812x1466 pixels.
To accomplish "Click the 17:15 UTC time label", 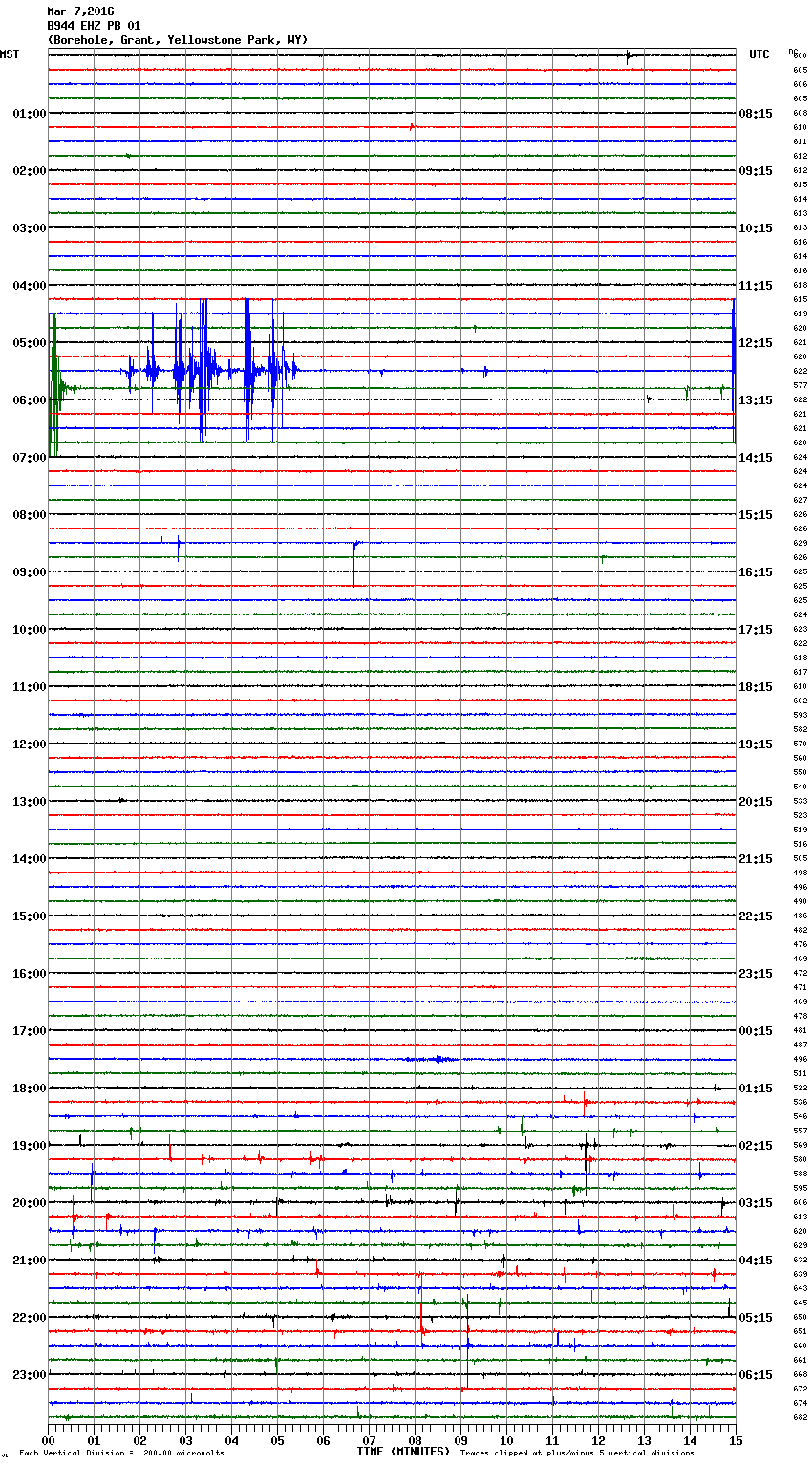I will (756, 630).
